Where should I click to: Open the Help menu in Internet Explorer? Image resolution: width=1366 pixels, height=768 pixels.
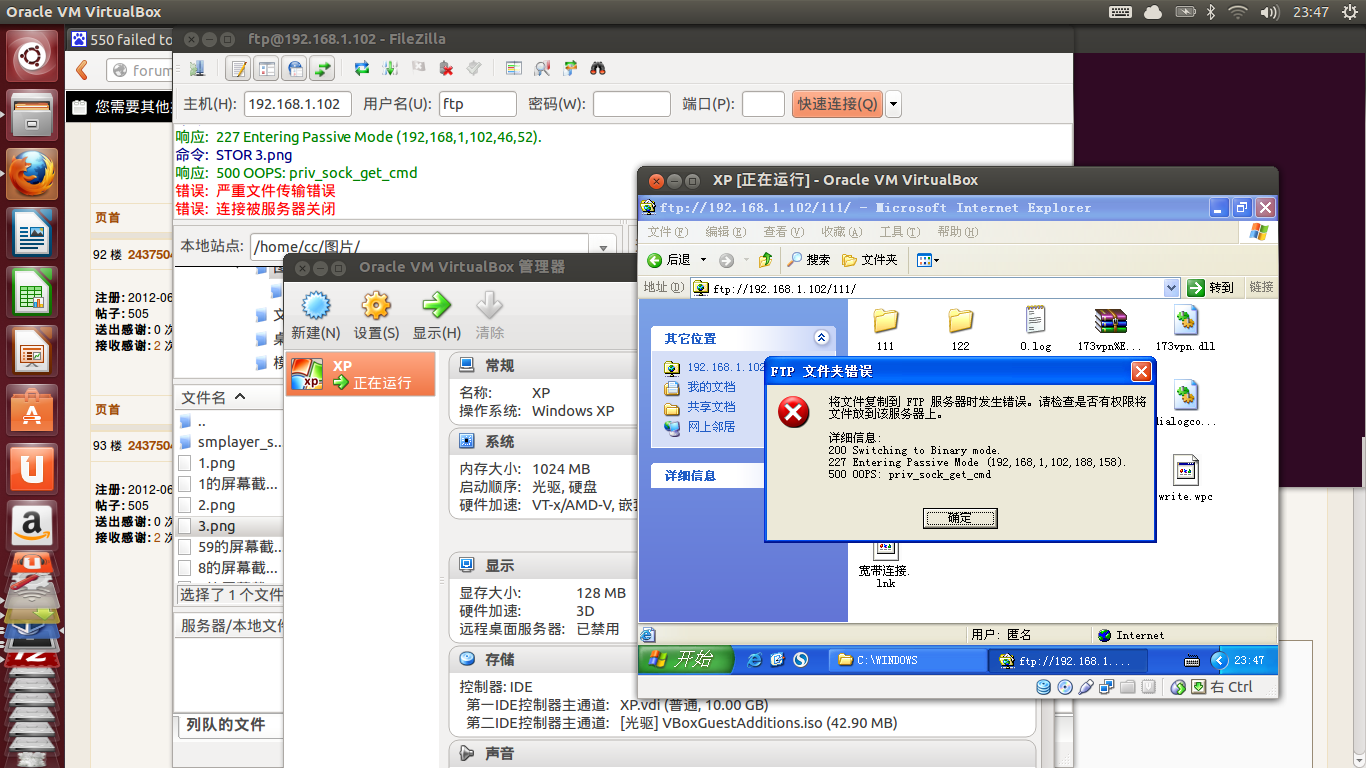click(957, 232)
